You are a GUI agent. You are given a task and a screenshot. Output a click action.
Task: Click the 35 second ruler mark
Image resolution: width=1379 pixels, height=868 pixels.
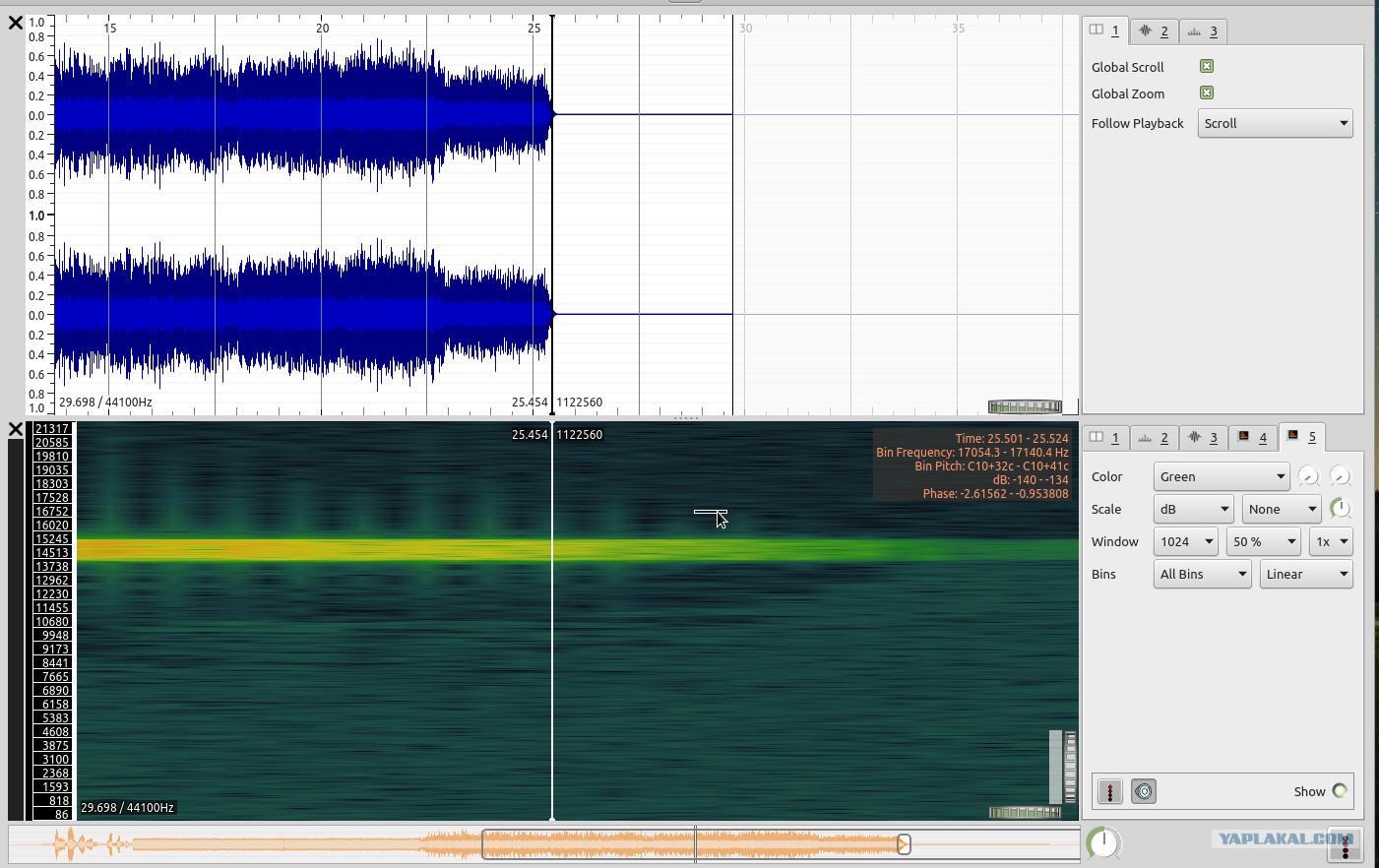[958, 29]
